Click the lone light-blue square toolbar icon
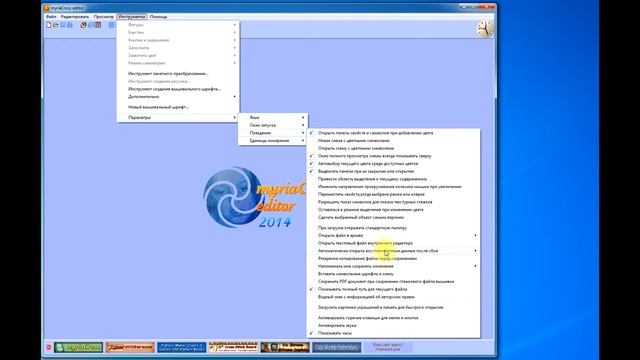This screenshot has width=640, height=360. [111, 25]
